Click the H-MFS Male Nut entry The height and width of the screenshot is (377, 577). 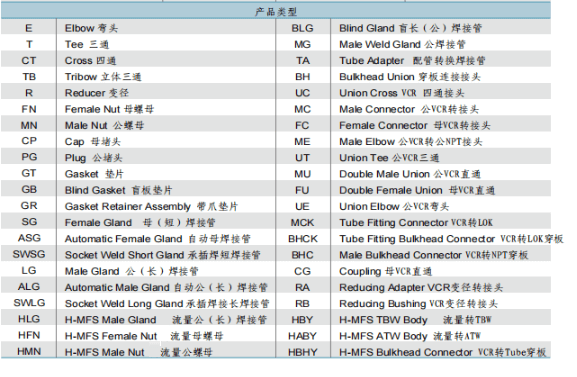point(138,352)
